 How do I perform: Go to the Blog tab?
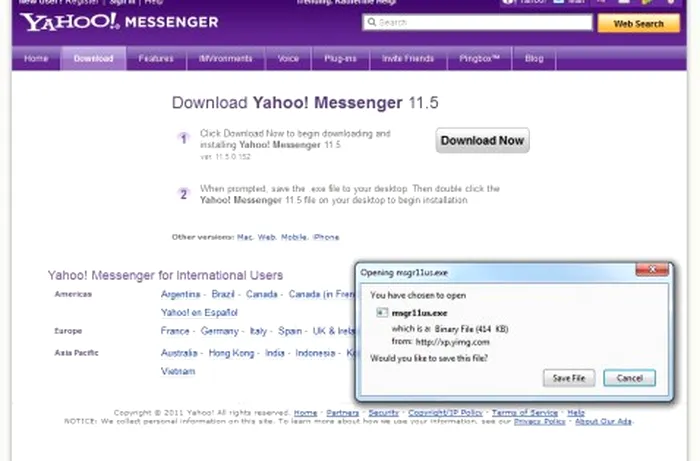pos(534,58)
